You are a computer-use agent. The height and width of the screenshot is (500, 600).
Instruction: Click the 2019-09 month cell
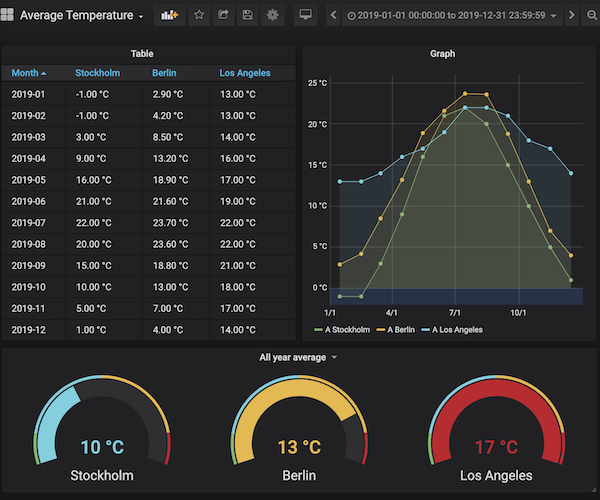tap(28, 265)
